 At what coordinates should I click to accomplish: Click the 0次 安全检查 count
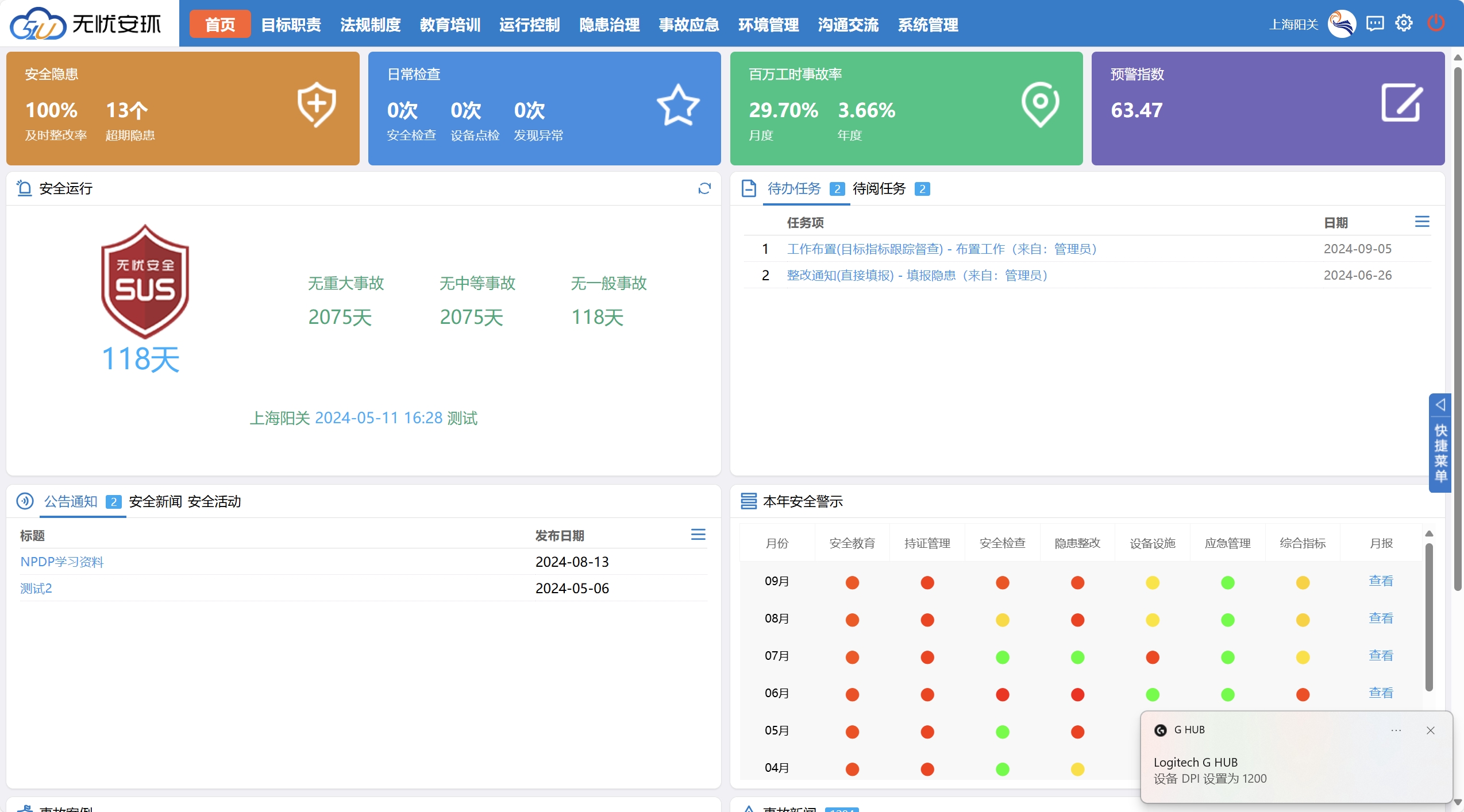402,110
